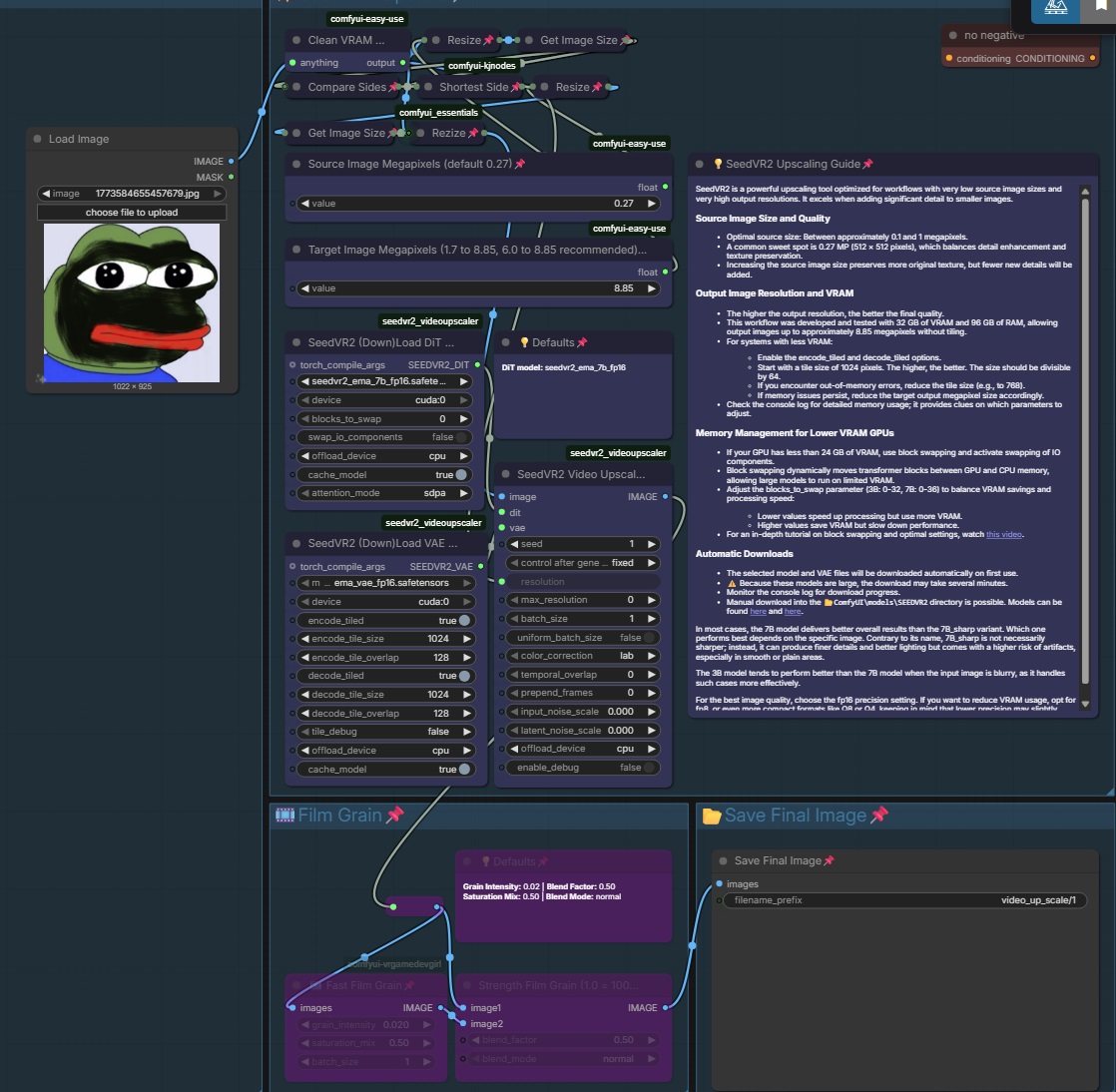Click collapse dot on Load Image node
Image resolution: width=1116 pixels, height=1092 pixels.
[x=37, y=139]
